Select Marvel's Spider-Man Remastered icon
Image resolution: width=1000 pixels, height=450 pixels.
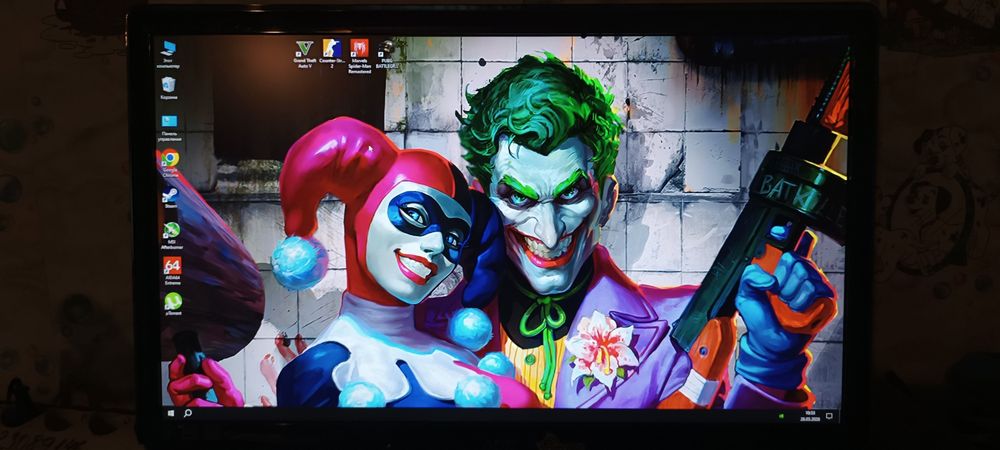[x=360, y=56]
